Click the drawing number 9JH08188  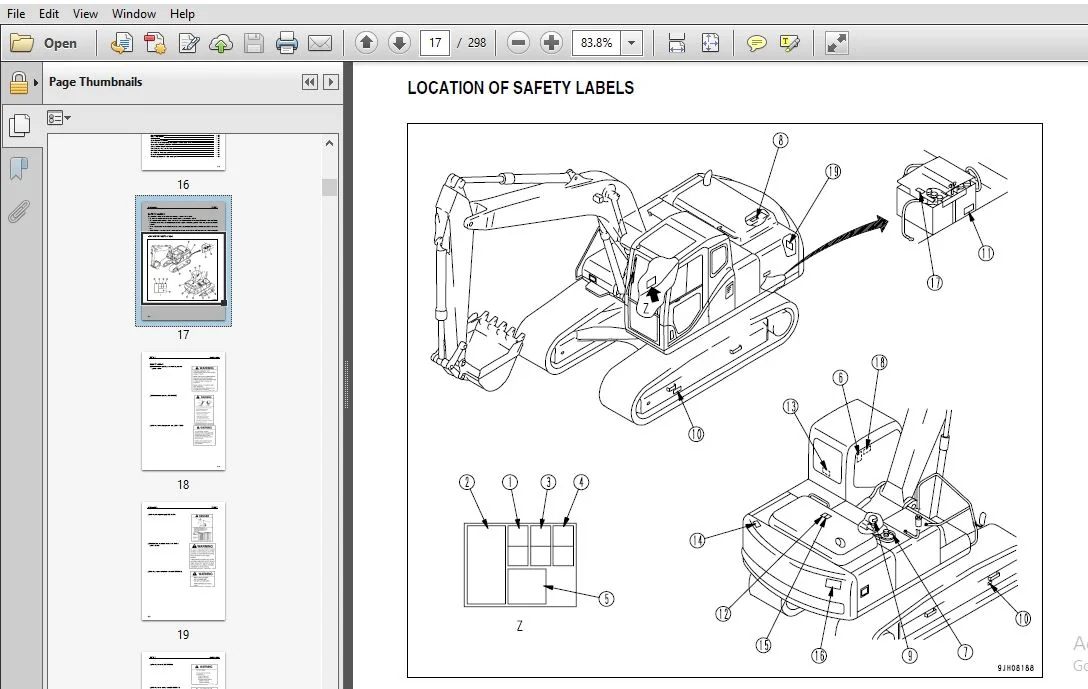click(x=1015, y=667)
